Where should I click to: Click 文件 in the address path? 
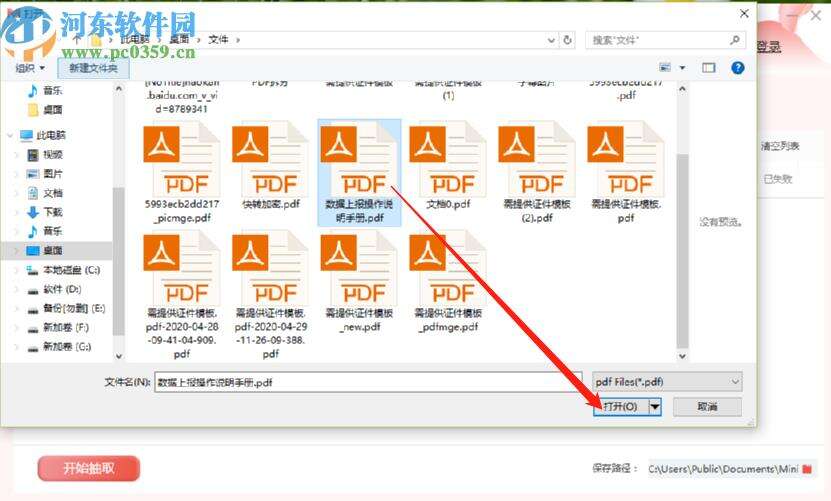[x=218, y=40]
